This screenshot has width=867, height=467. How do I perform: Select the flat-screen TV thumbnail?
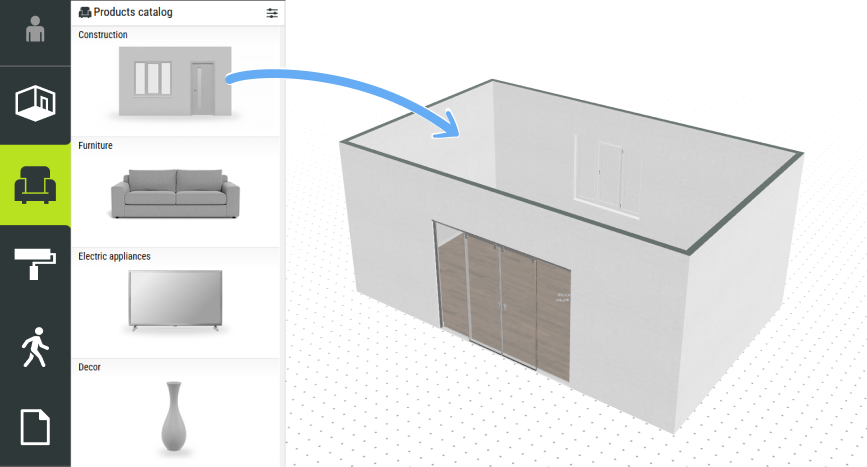tap(175, 299)
